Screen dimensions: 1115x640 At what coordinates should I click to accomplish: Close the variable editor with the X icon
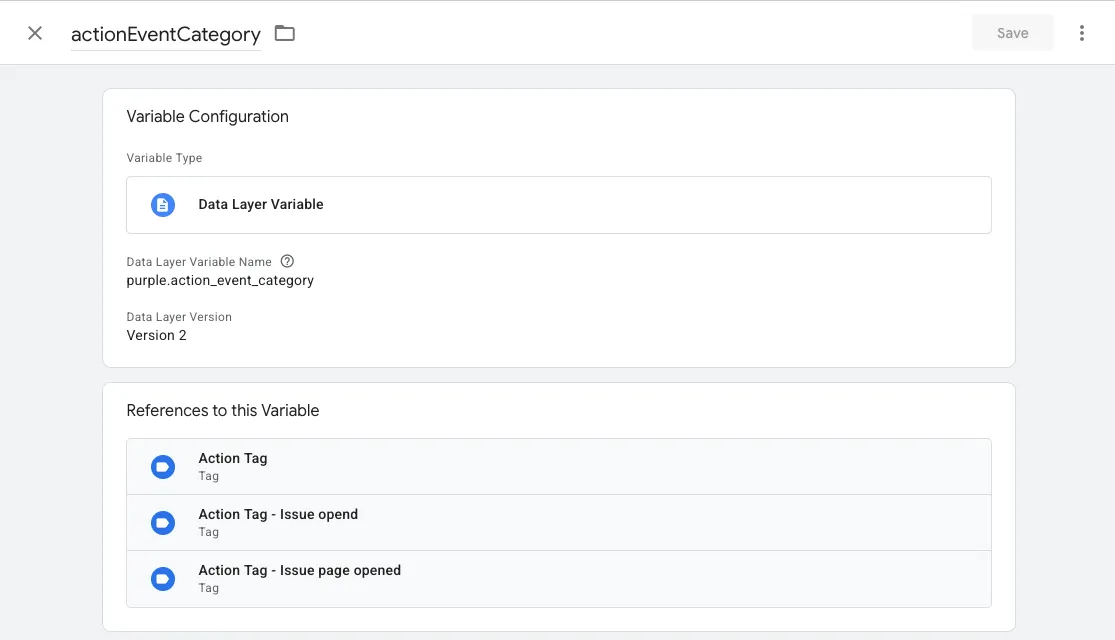35,33
